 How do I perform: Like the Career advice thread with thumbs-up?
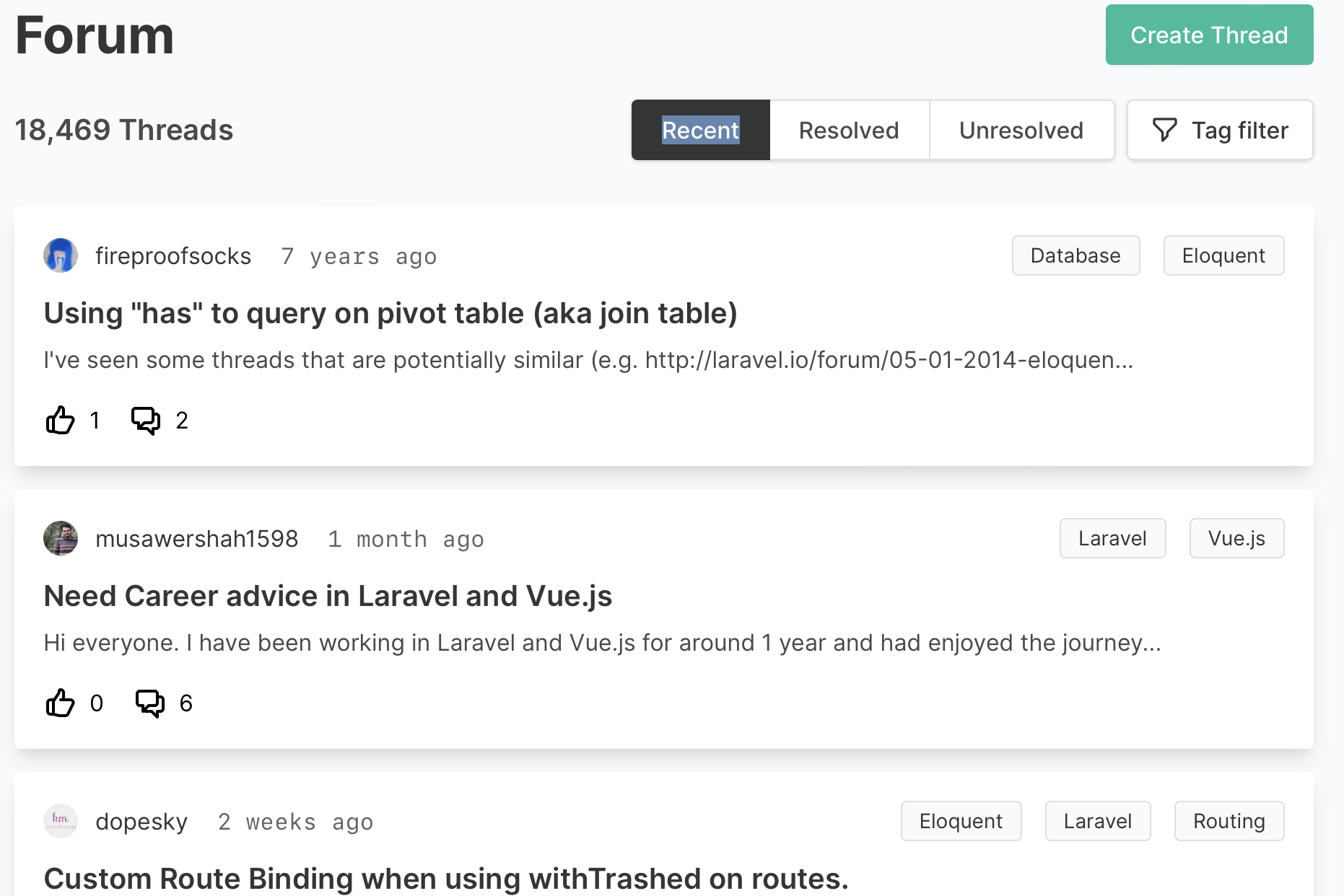(x=60, y=703)
